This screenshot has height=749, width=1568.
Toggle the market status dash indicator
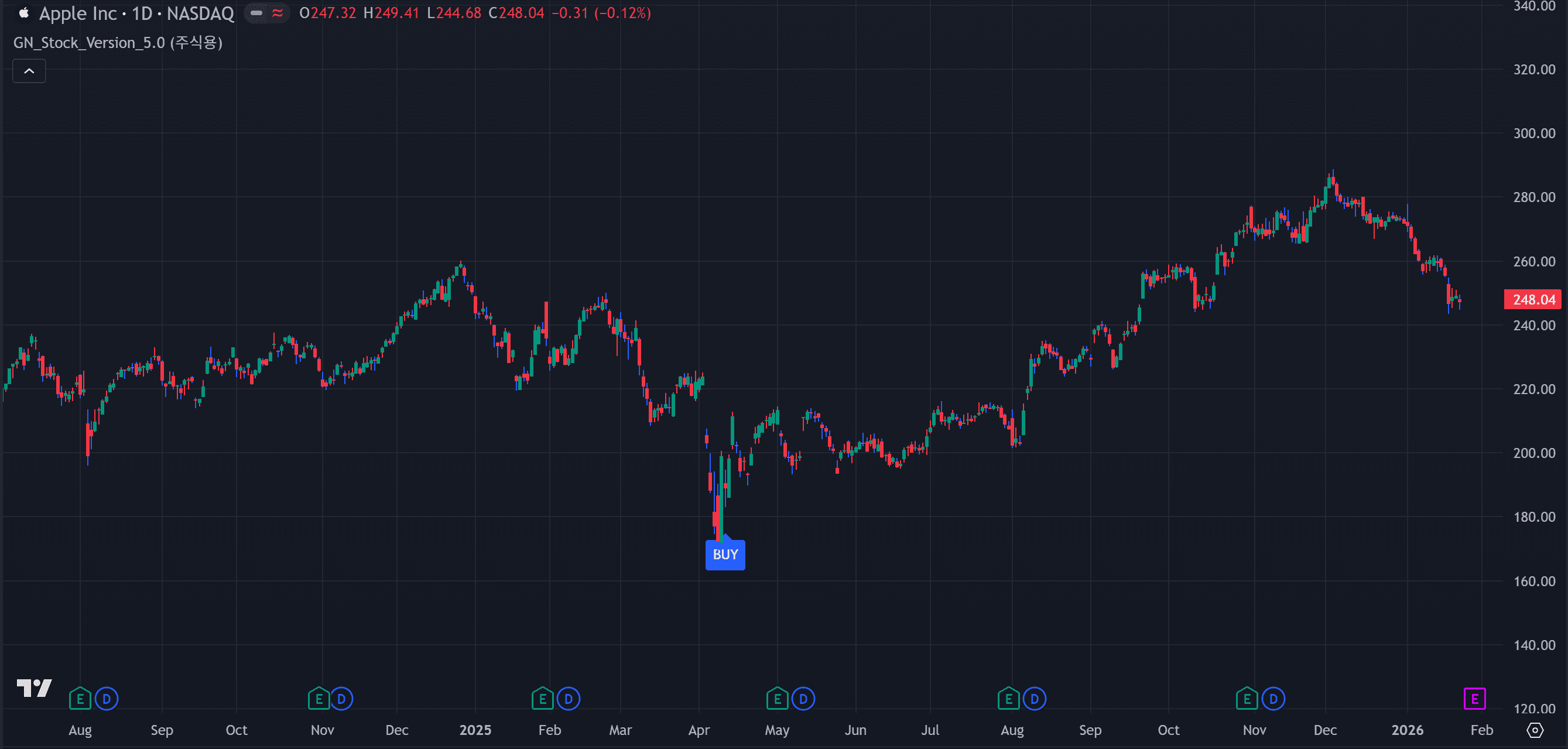point(256,13)
